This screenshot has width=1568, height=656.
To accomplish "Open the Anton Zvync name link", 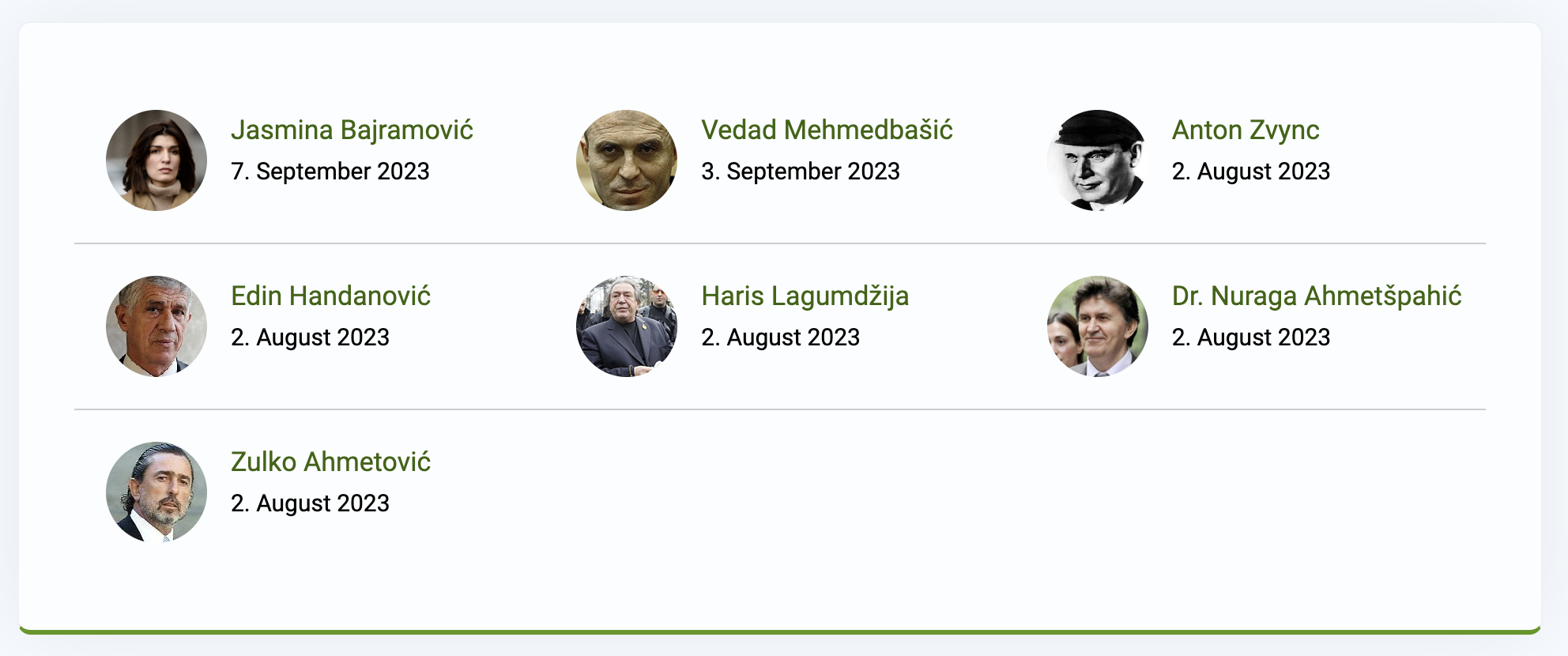I will point(1246,130).
